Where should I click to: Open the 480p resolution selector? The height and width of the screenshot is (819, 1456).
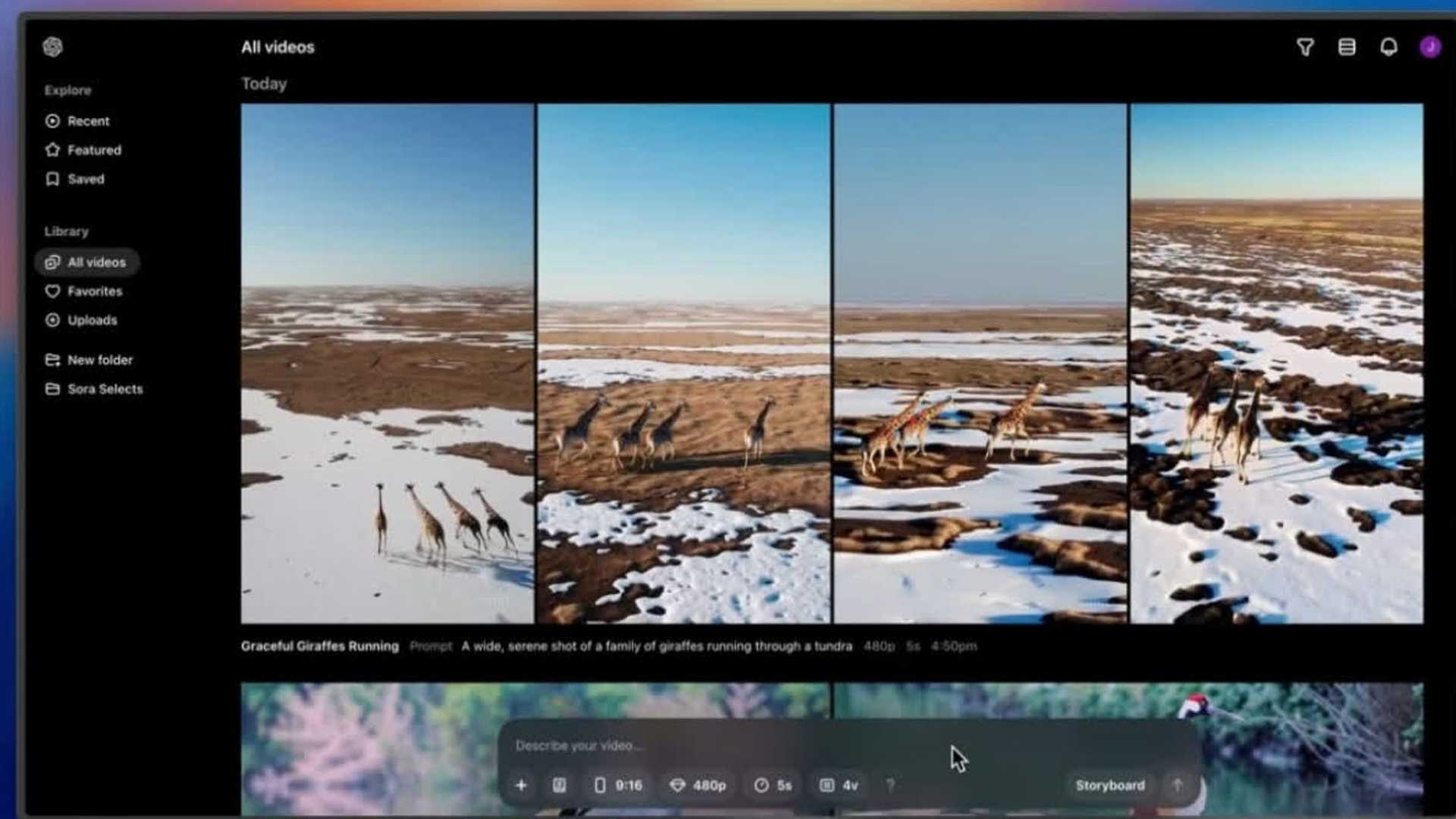(698, 786)
